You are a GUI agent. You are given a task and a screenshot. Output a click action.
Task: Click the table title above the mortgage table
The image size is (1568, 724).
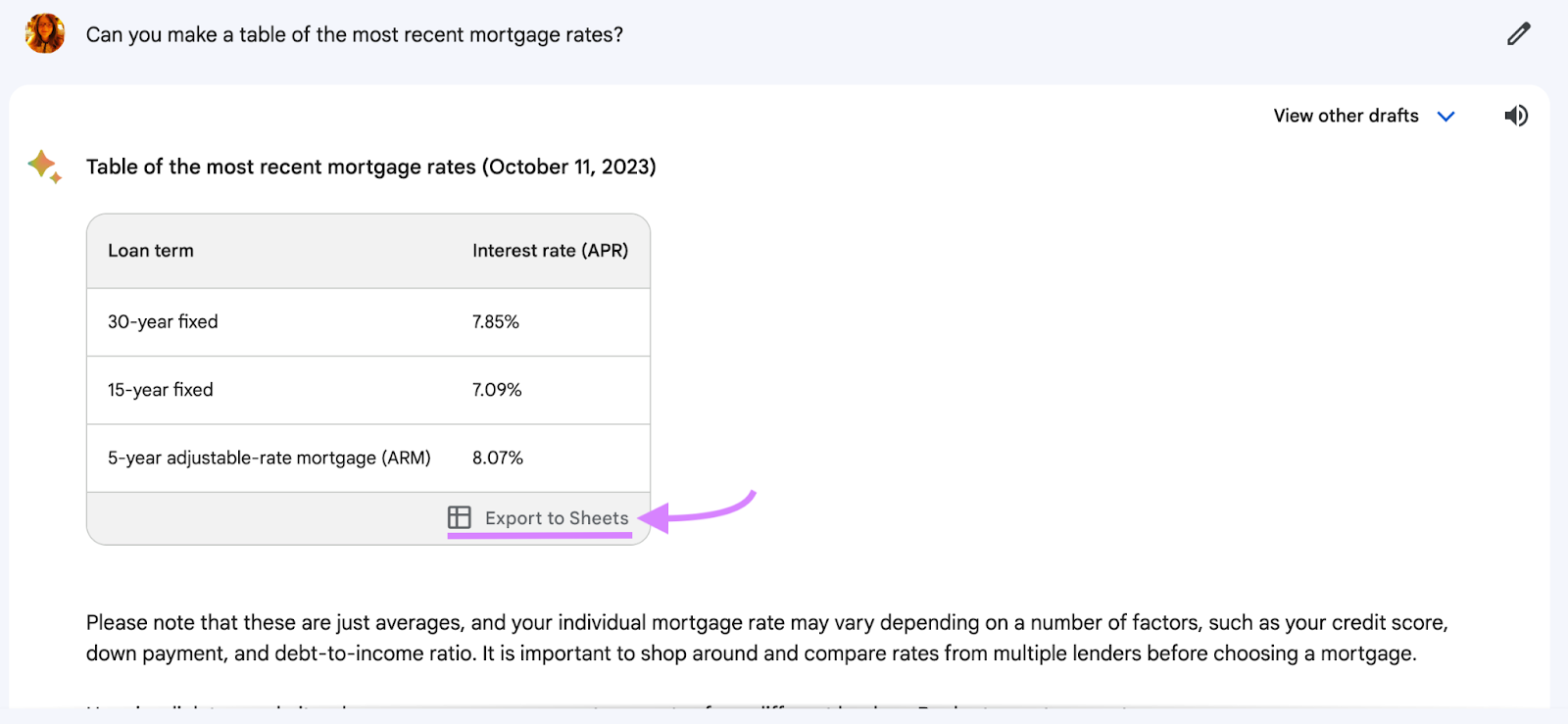372,167
